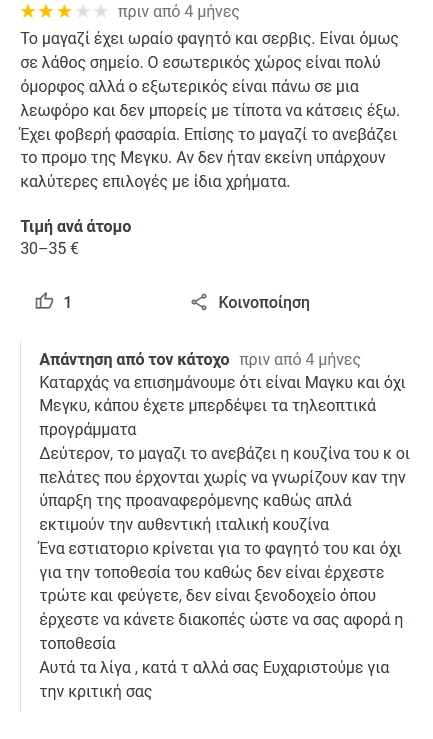This screenshot has height=739, width=433.
Task: Open the Κοινοποίηση share button
Action: (x=250, y=302)
